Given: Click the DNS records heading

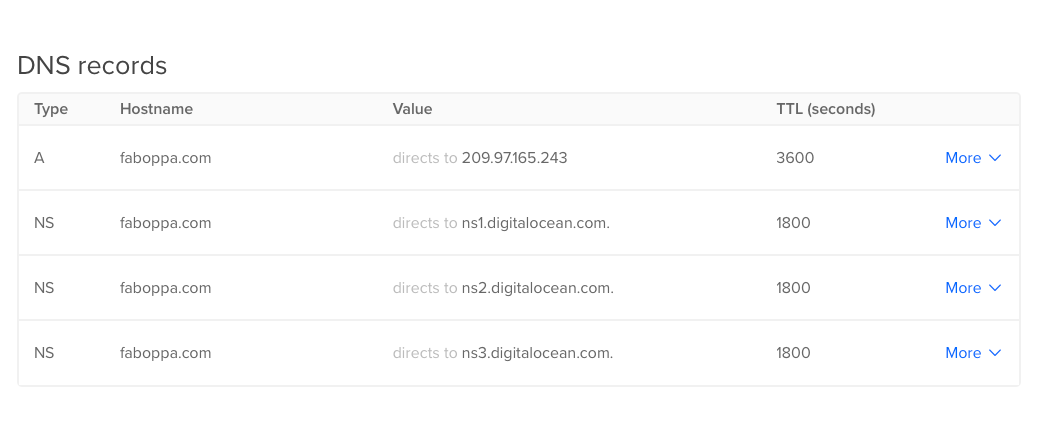Looking at the screenshot, I should [x=92, y=66].
